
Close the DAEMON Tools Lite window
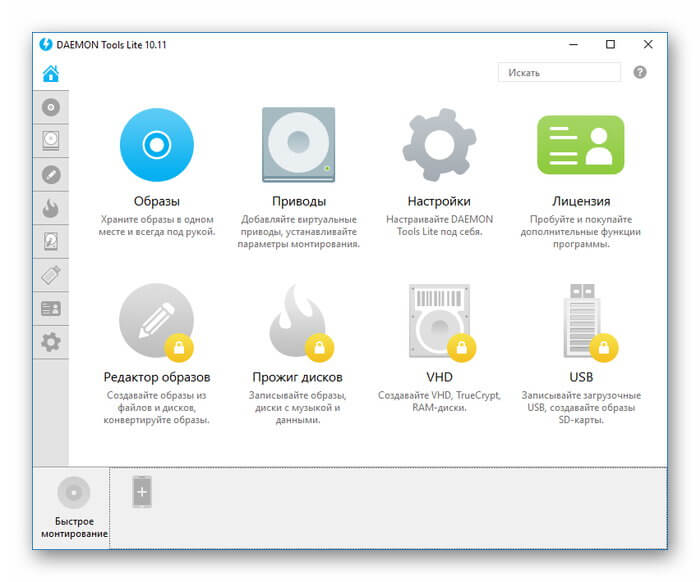click(x=648, y=44)
